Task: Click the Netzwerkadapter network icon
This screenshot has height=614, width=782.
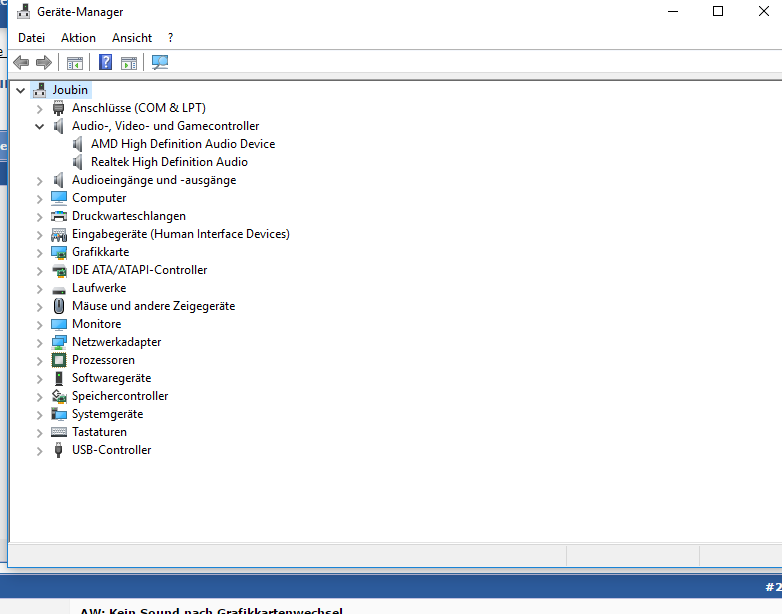Action: point(59,342)
